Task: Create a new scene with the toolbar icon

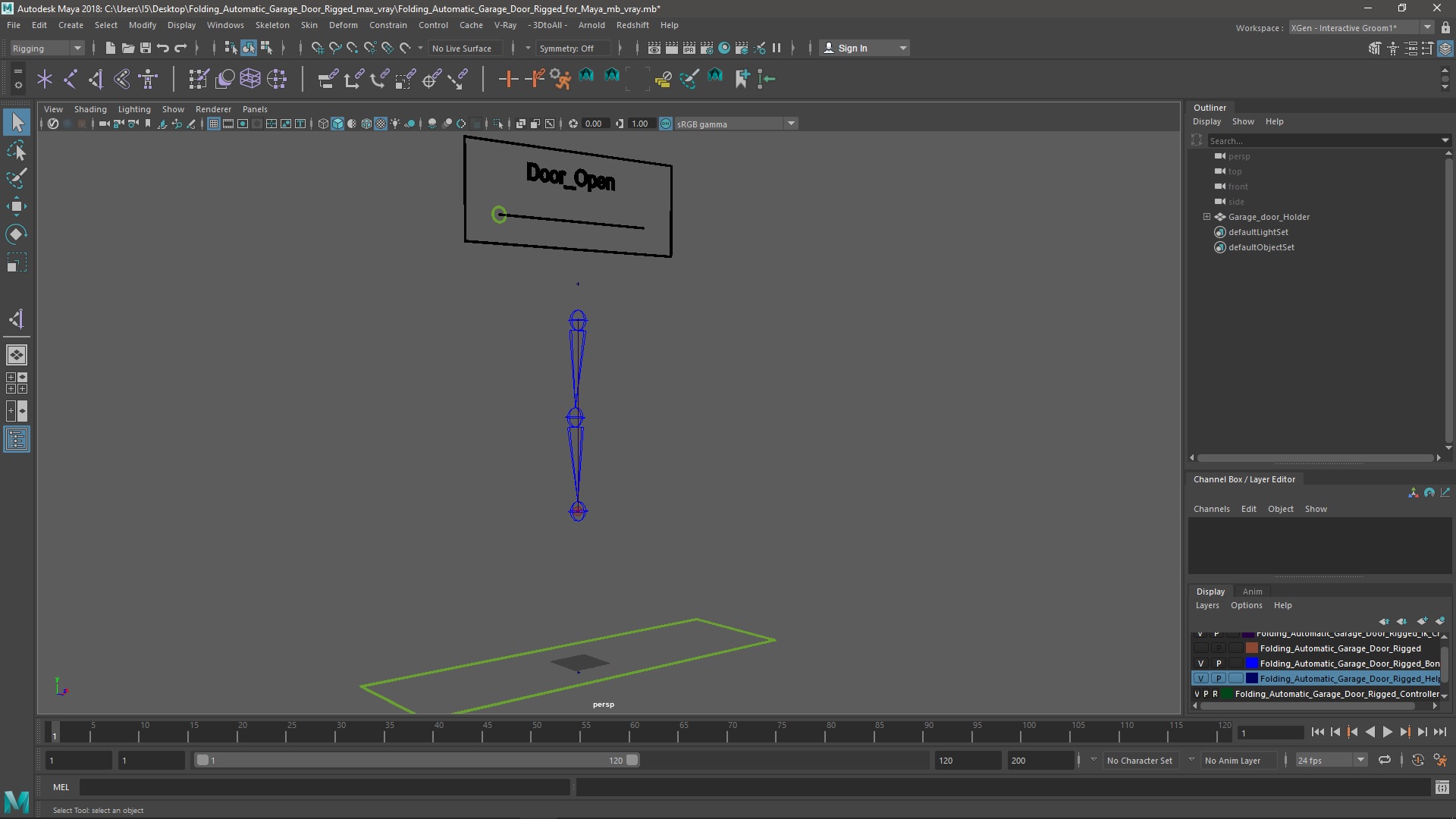Action: click(x=111, y=48)
